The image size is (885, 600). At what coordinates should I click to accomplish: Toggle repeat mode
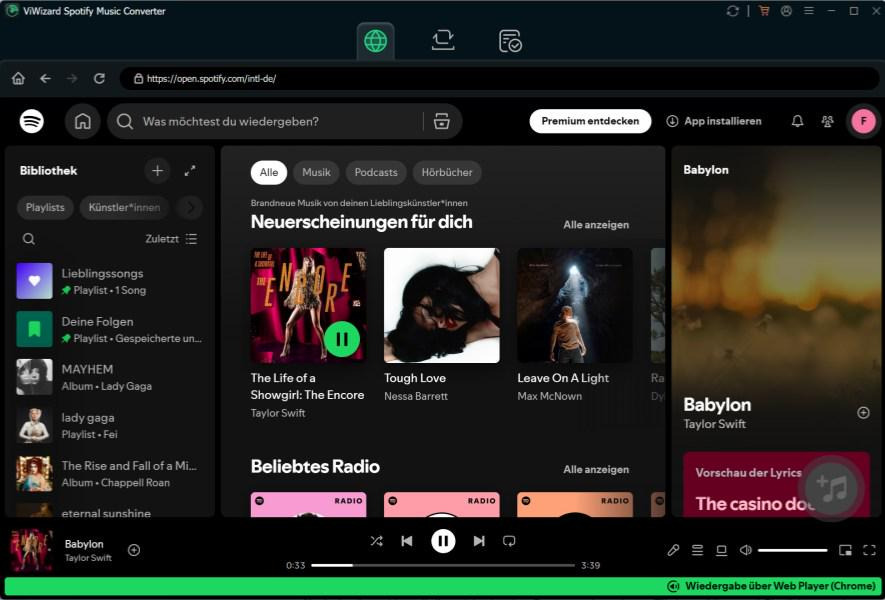[x=509, y=541]
